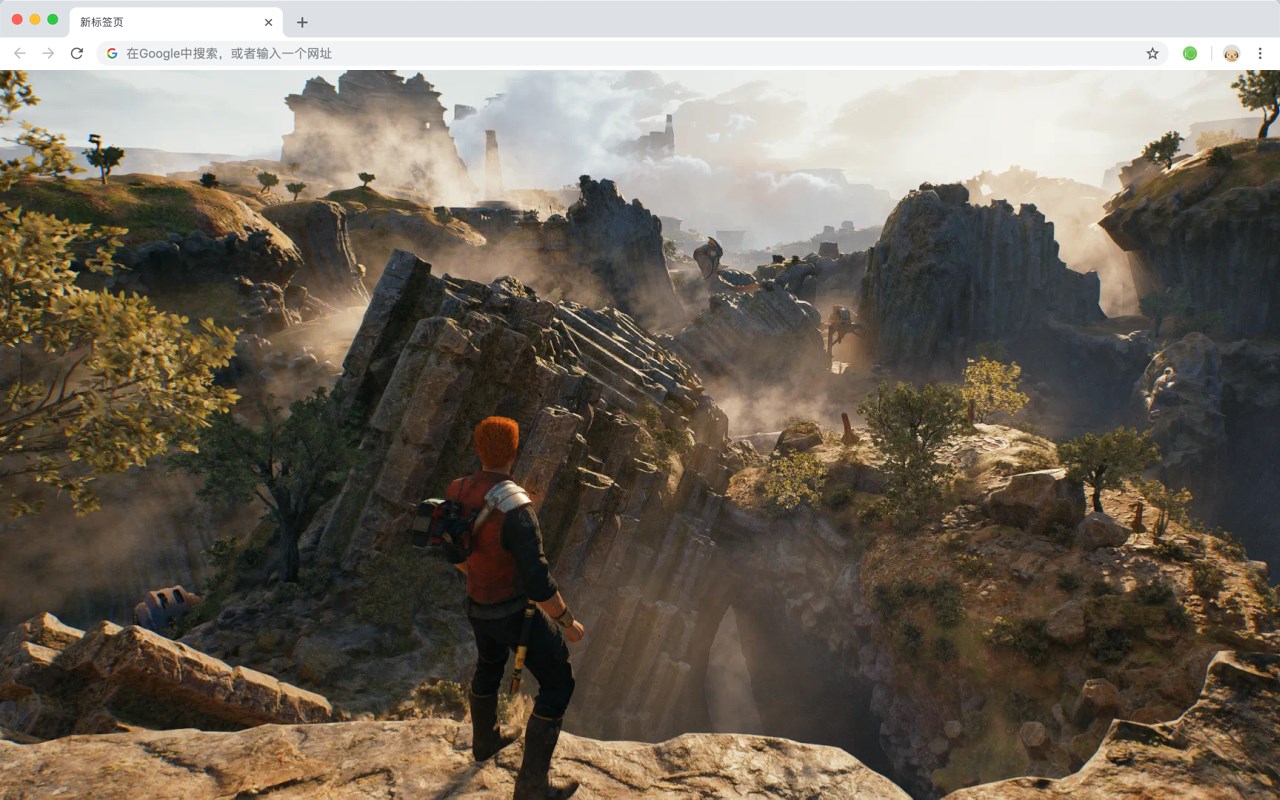Go forward to the next page
The width and height of the screenshot is (1280, 800).
pos(48,53)
